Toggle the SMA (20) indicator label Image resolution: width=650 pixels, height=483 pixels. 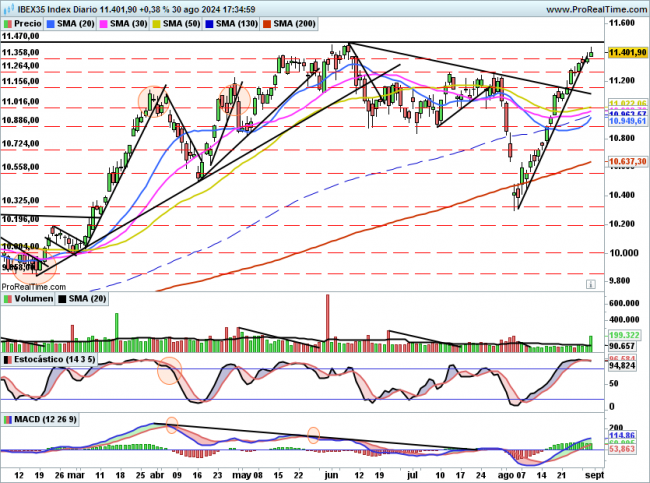click(x=75, y=21)
